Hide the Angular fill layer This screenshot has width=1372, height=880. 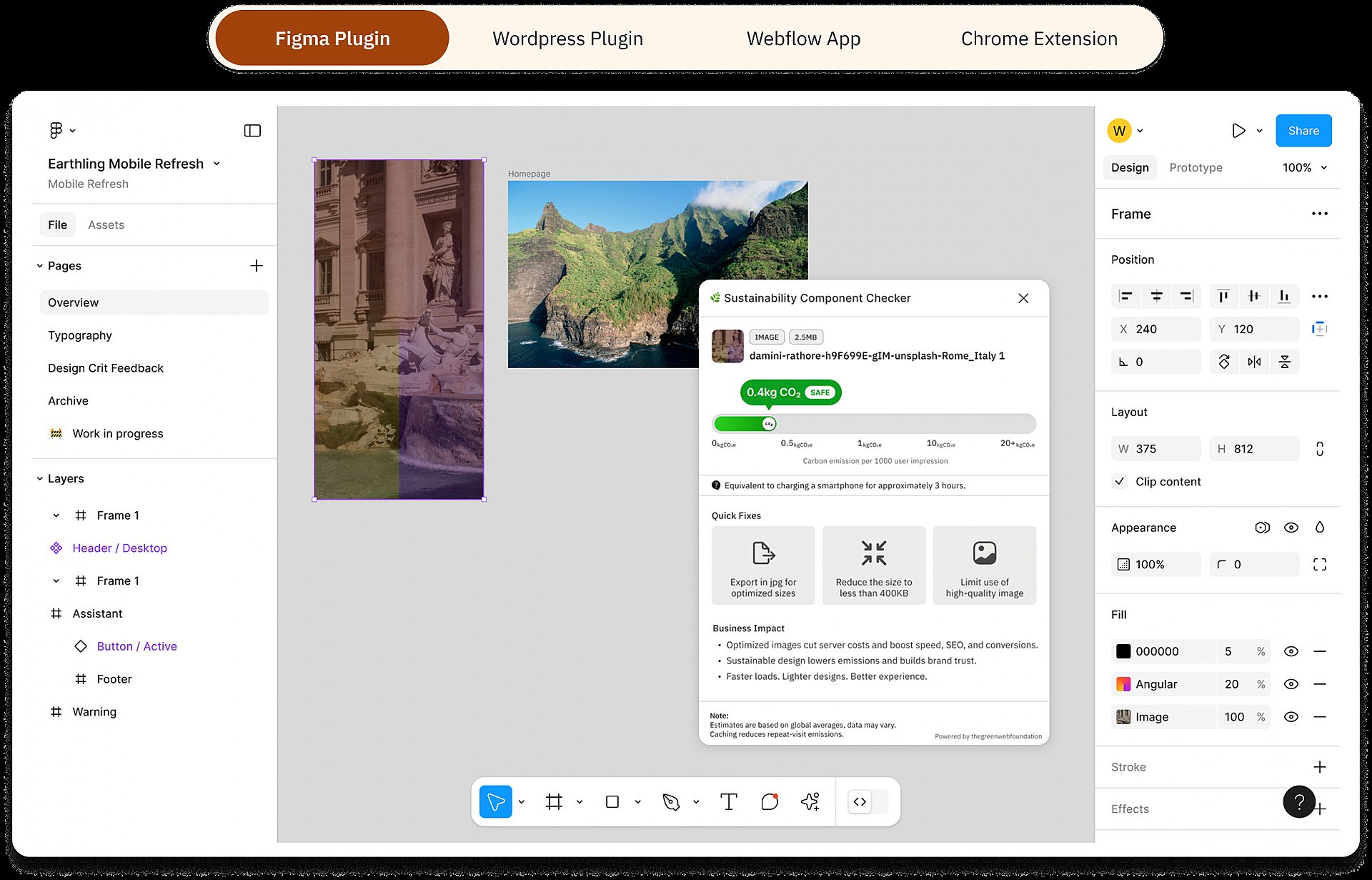[x=1291, y=684]
